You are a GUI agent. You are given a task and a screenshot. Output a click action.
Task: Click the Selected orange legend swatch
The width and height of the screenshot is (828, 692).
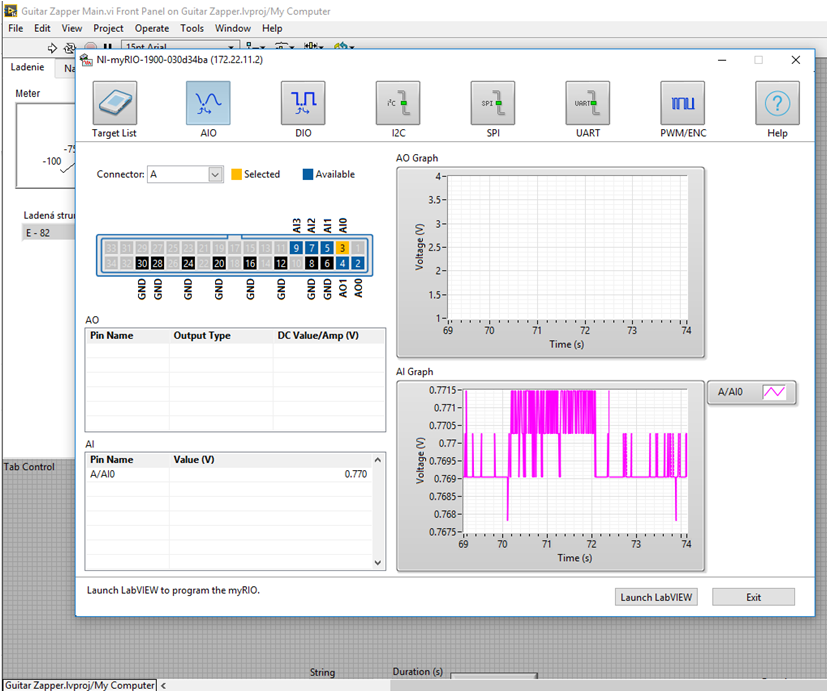point(237,174)
